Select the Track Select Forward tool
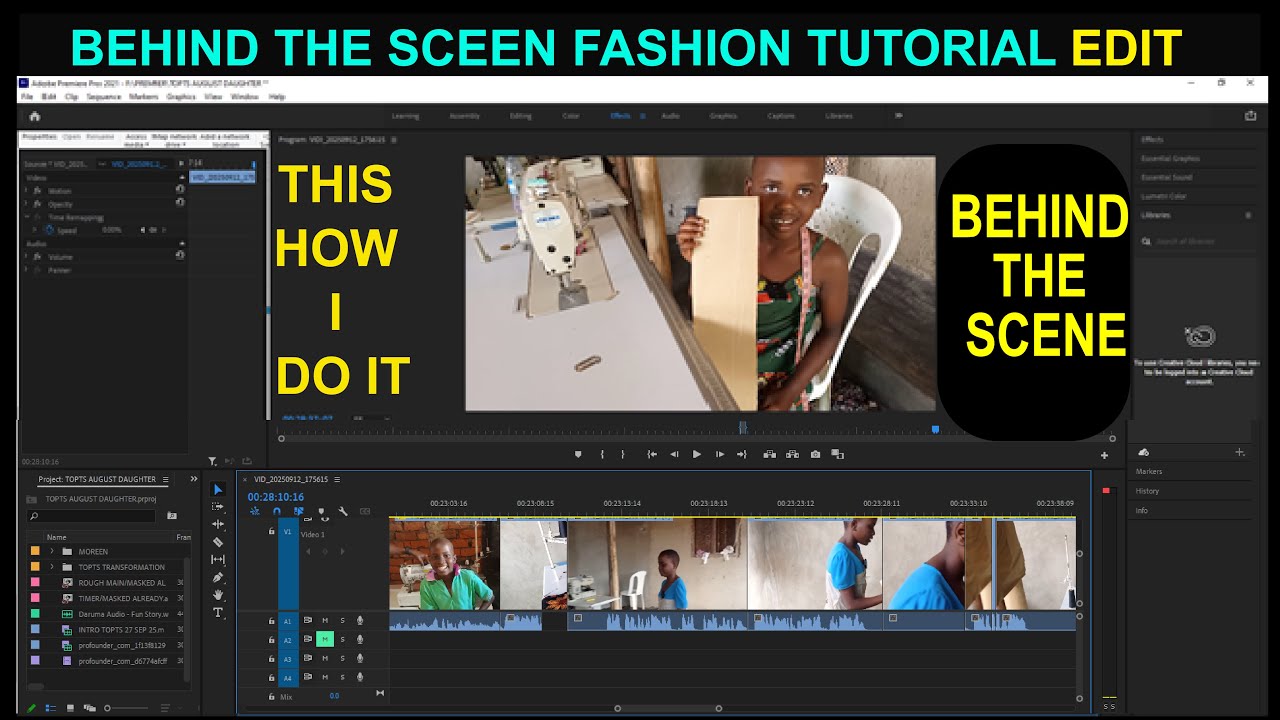The width and height of the screenshot is (1280, 720). tap(218, 507)
